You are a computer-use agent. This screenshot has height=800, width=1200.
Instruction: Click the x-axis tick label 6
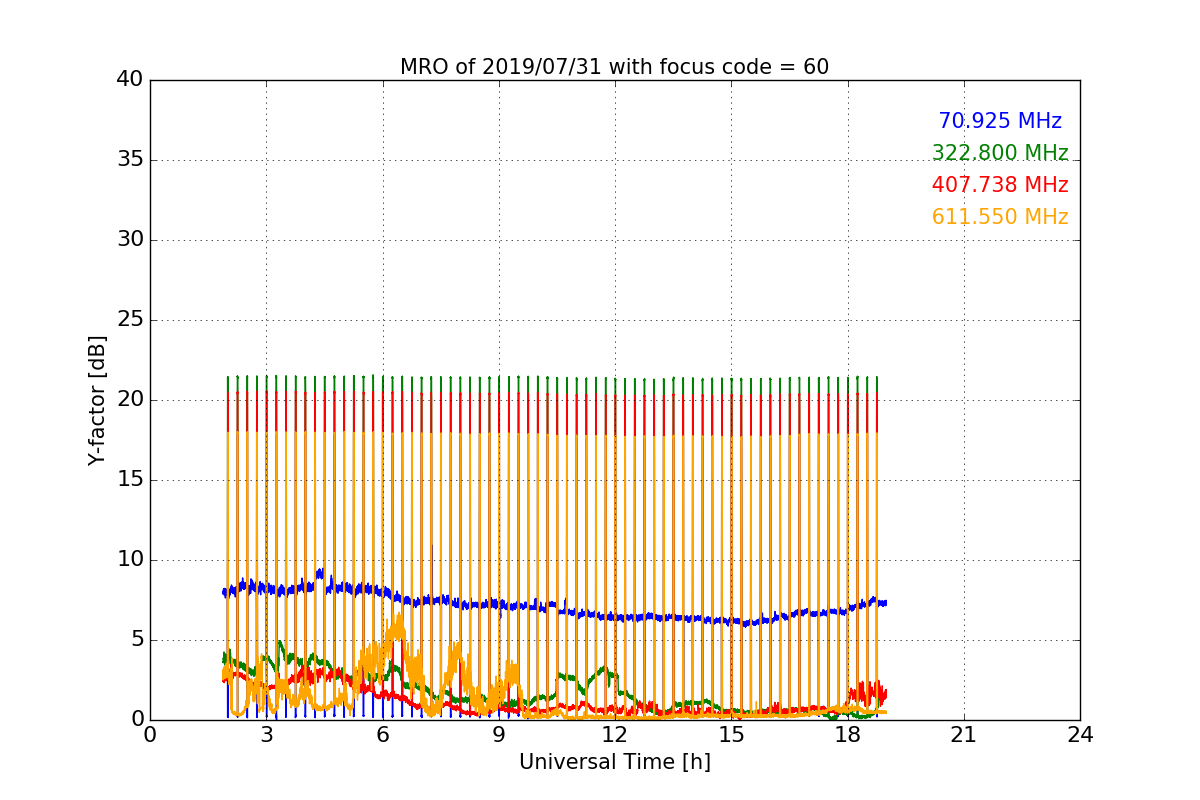tap(383, 735)
